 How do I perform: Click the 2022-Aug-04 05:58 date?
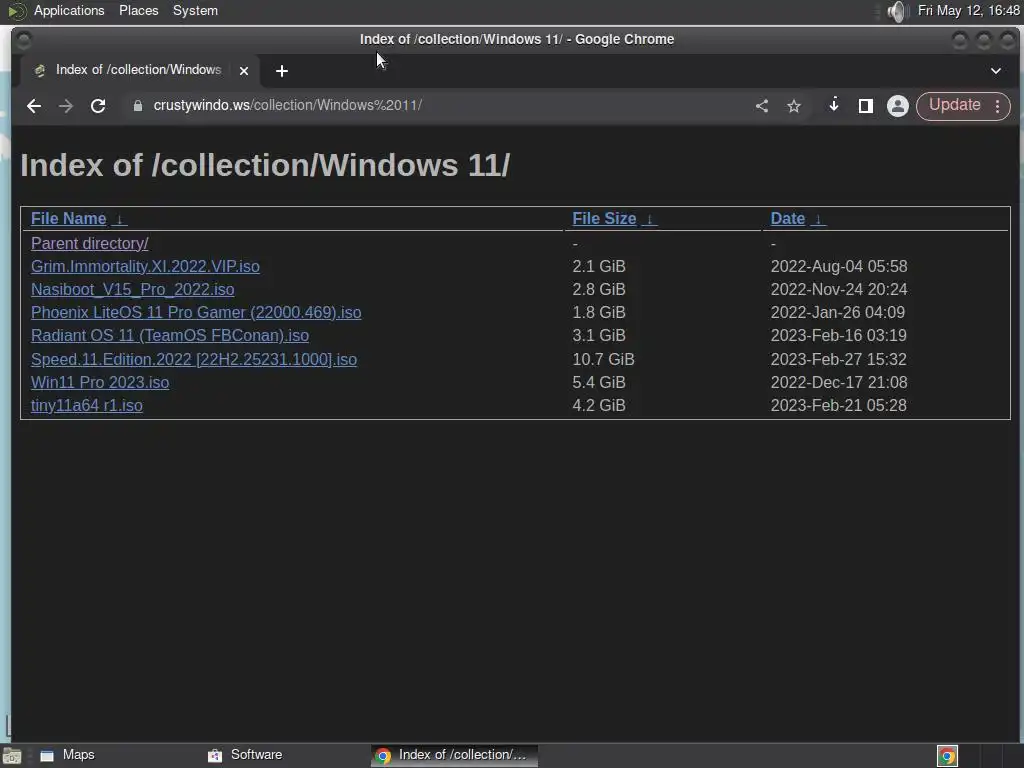(839, 266)
